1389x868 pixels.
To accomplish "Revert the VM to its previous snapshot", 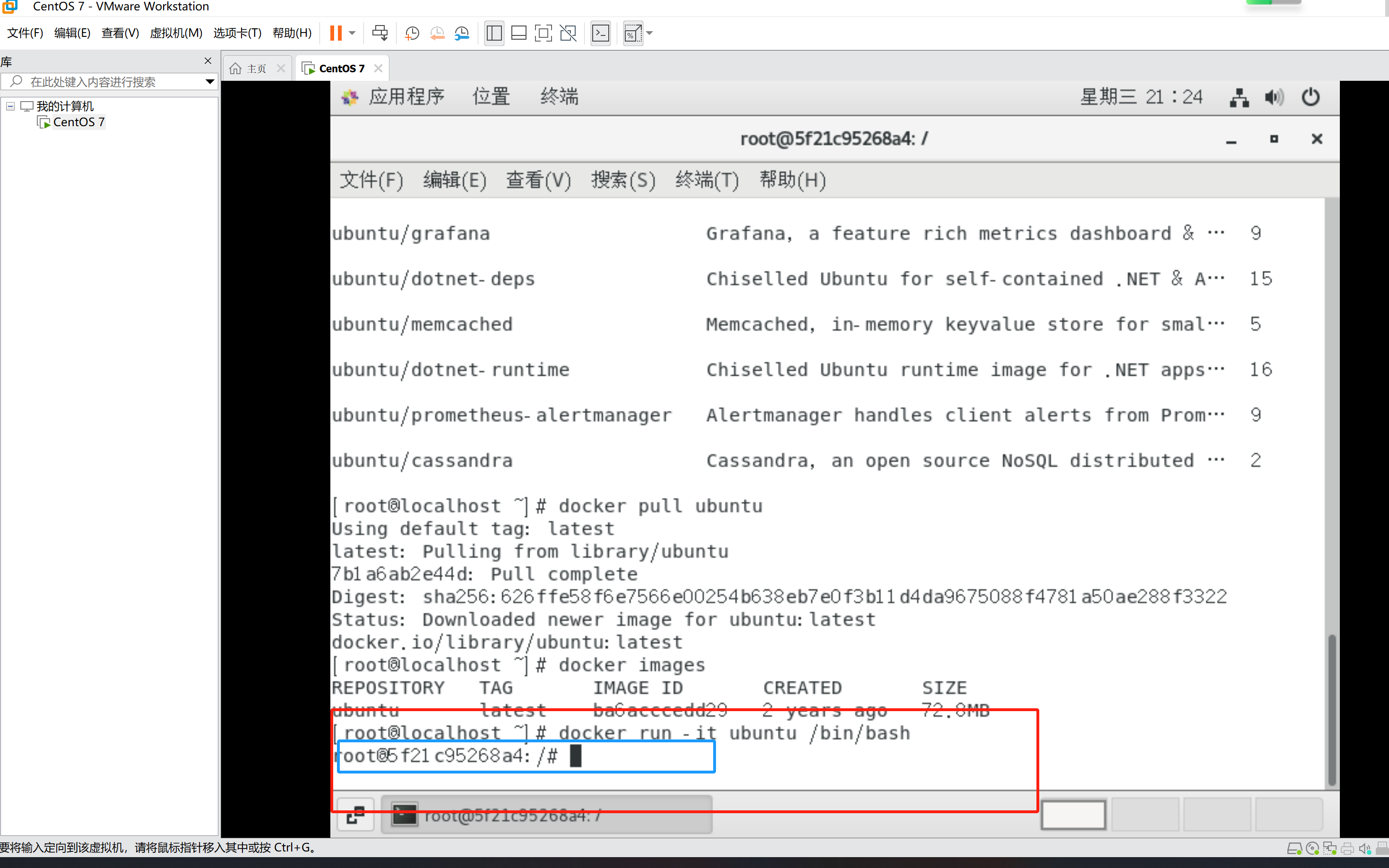I will coord(437,33).
